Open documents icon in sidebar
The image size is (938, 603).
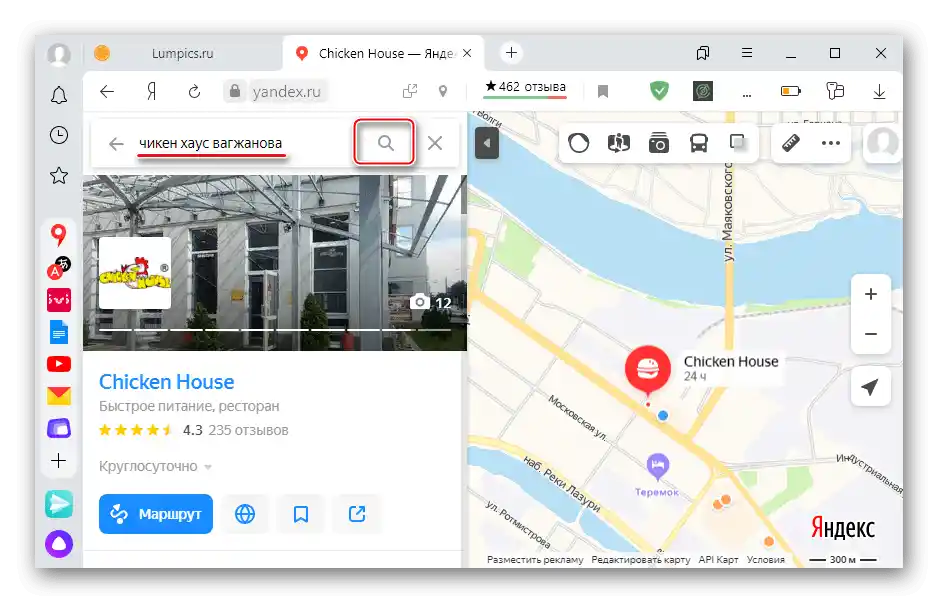tap(59, 332)
